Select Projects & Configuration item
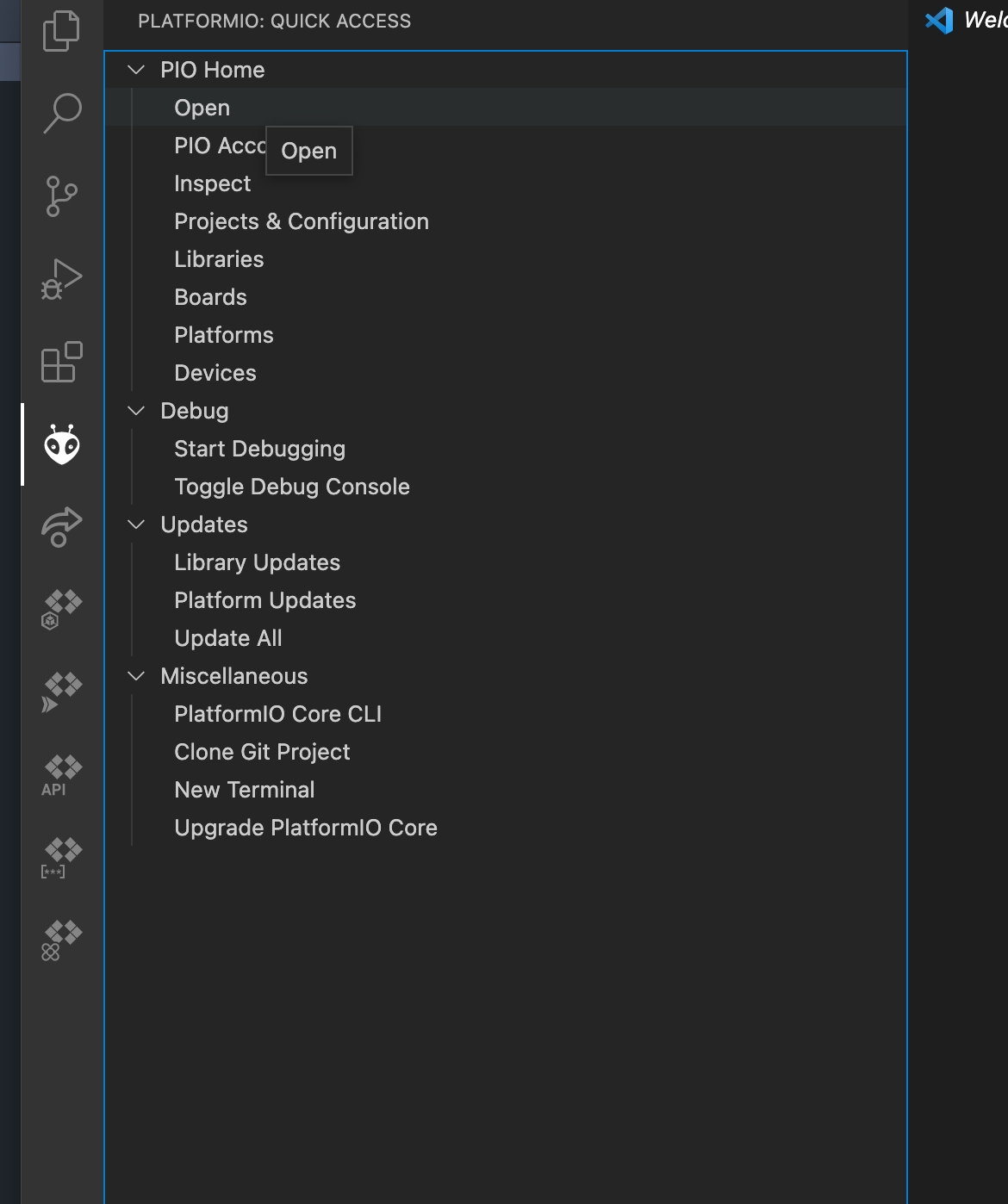The image size is (1008, 1204). point(301,221)
